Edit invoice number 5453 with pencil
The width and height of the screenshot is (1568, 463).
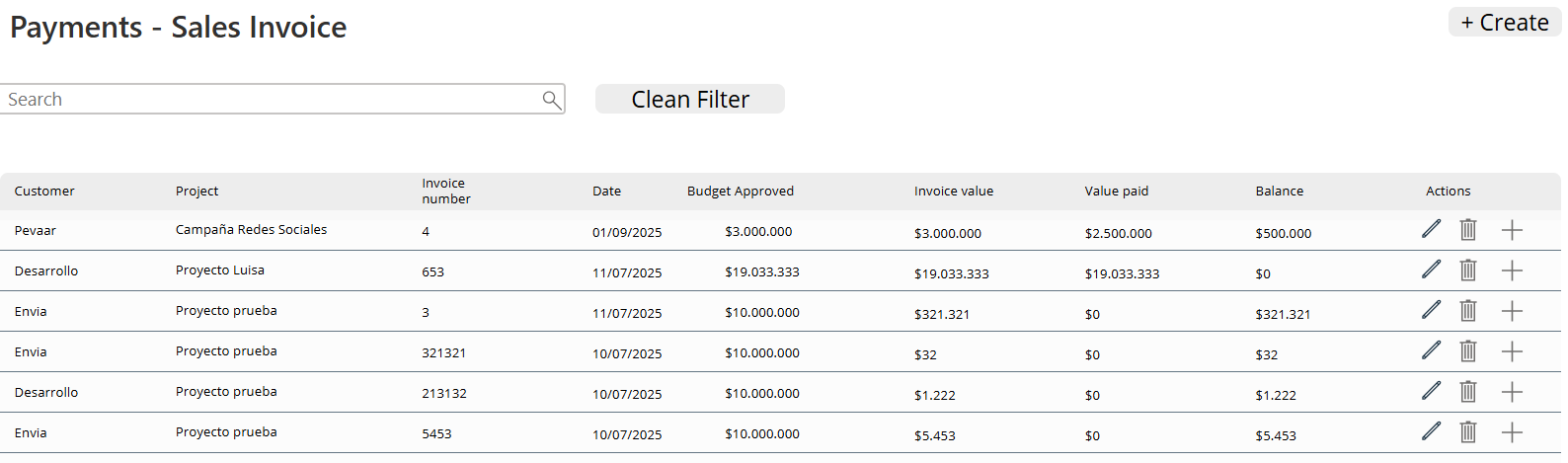[1431, 431]
